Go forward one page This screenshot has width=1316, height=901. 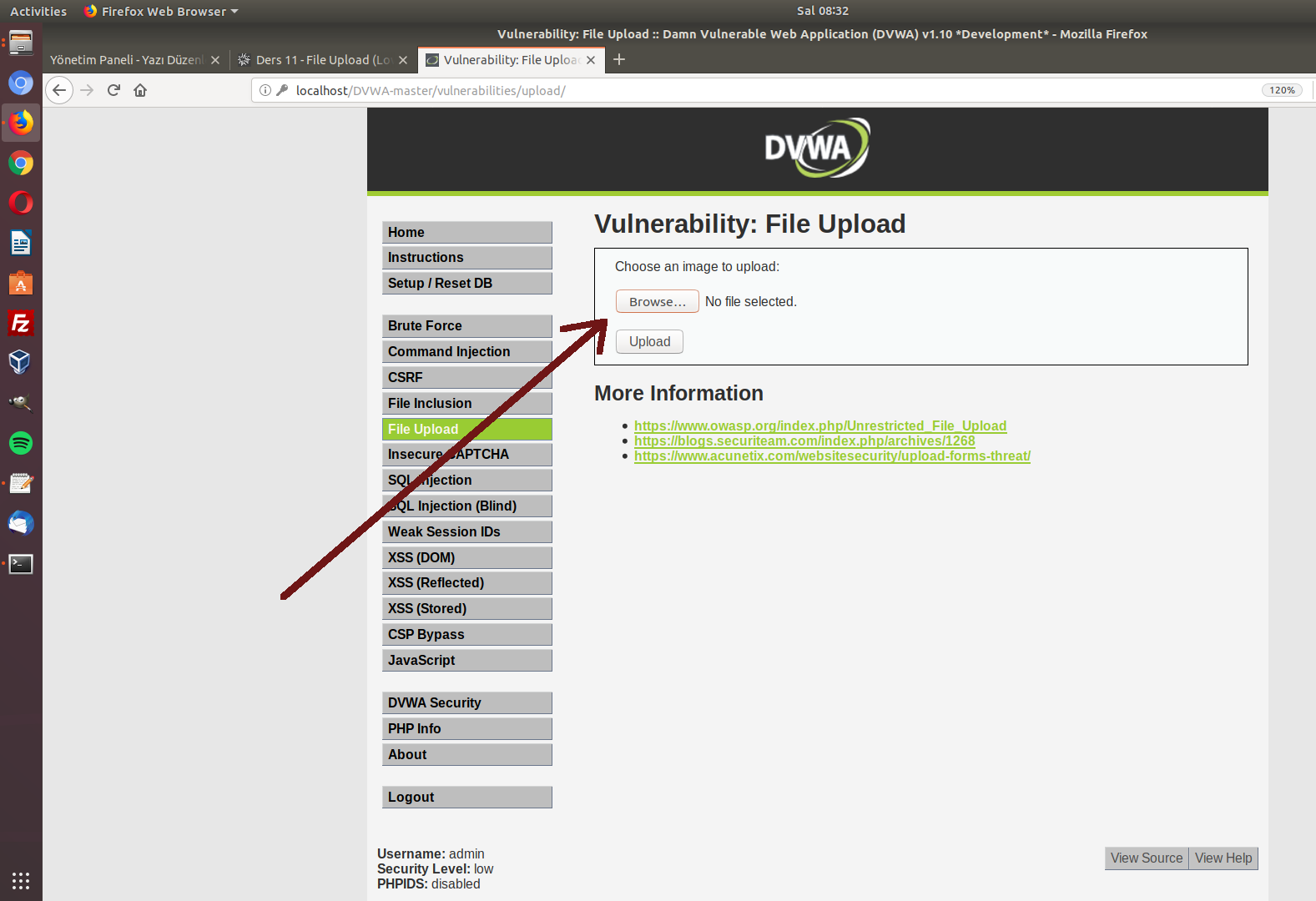click(x=87, y=90)
